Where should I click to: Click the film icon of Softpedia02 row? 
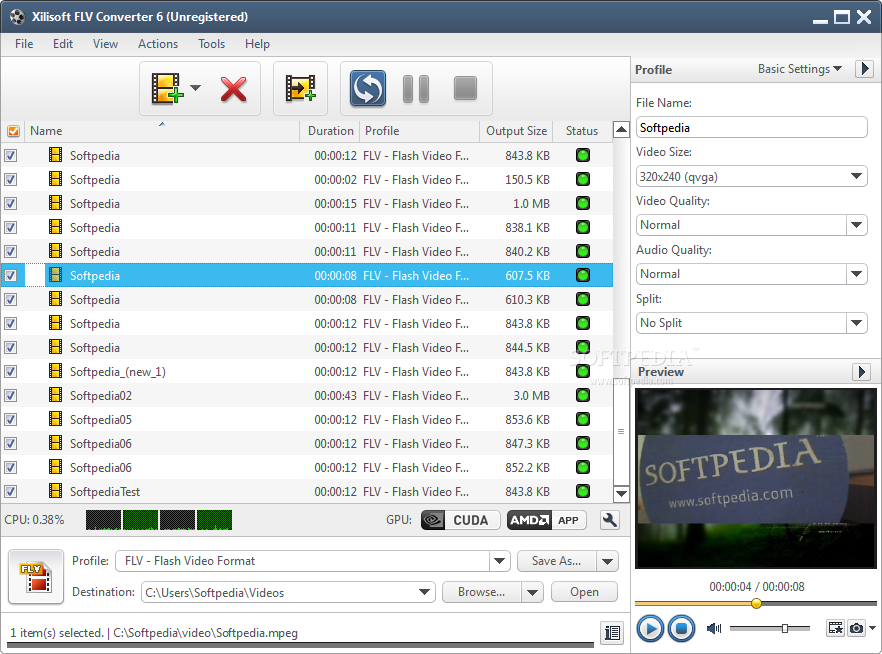55,395
